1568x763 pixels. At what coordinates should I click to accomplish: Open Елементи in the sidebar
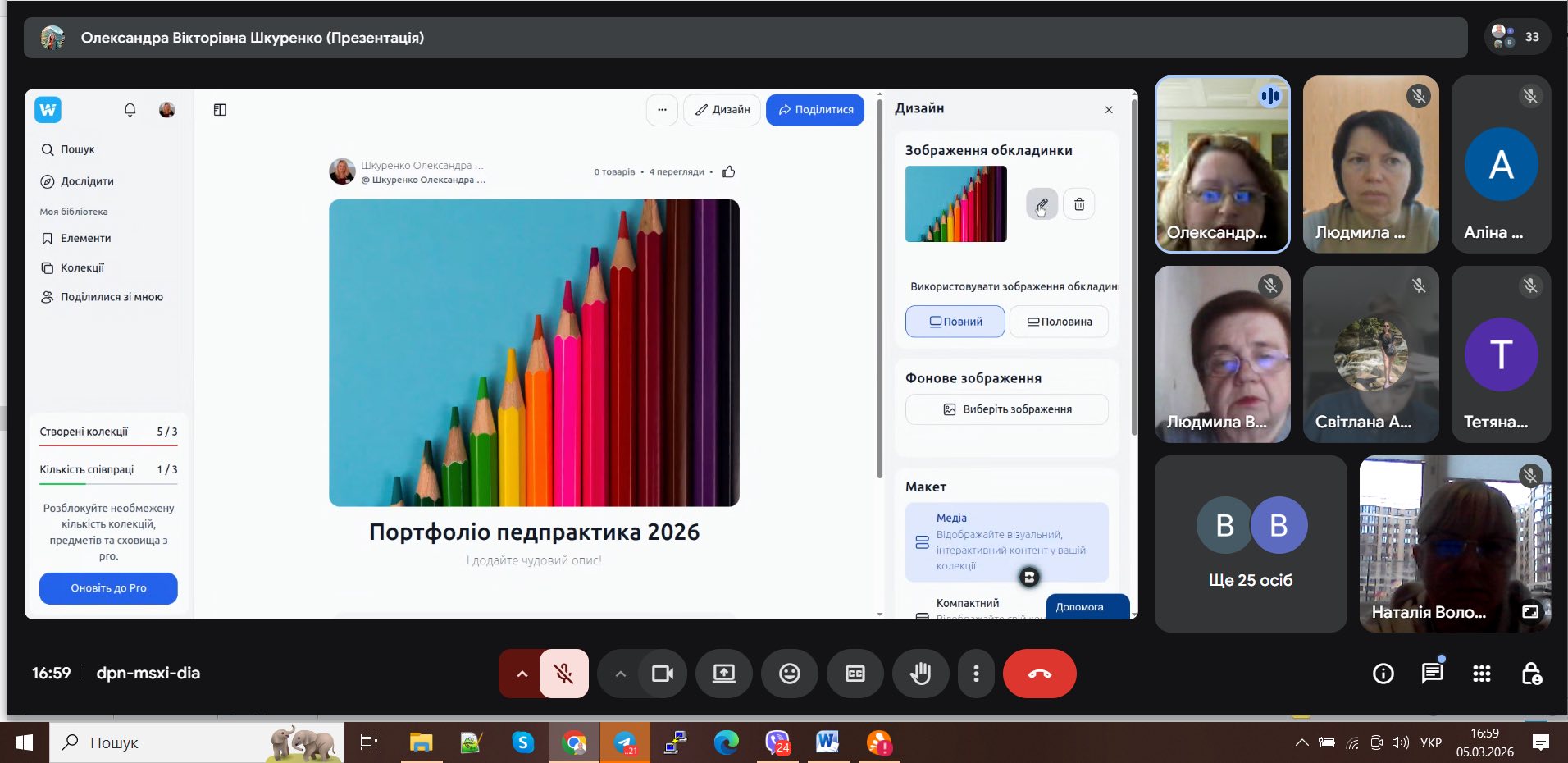(x=85, y=238)
